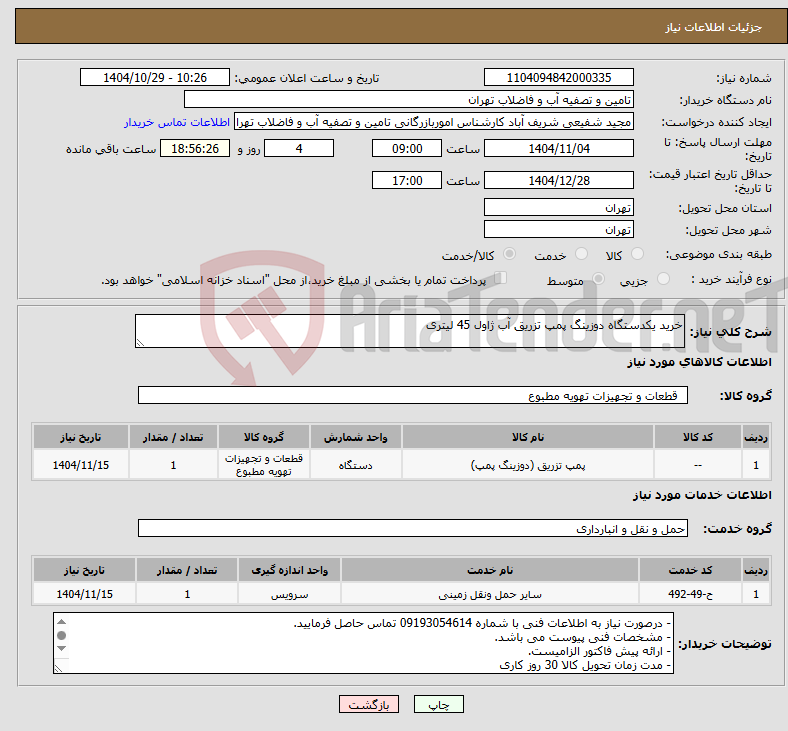Click the request creator name field
This screenshot has height=731, width=788.
[x=434, y=122]
